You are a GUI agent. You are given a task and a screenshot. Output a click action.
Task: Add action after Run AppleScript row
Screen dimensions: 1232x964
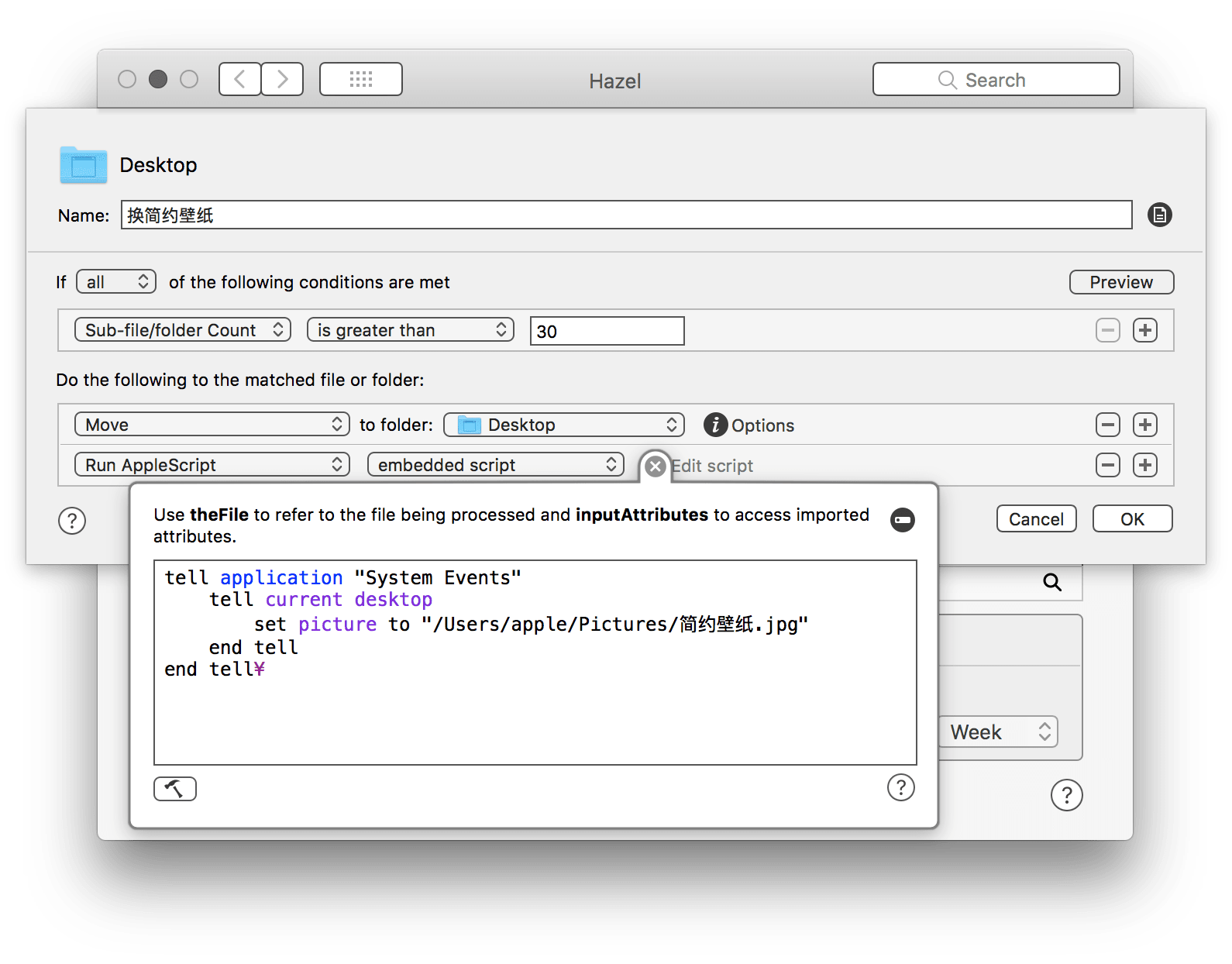pyautogui.click(x=1144, y=465)
